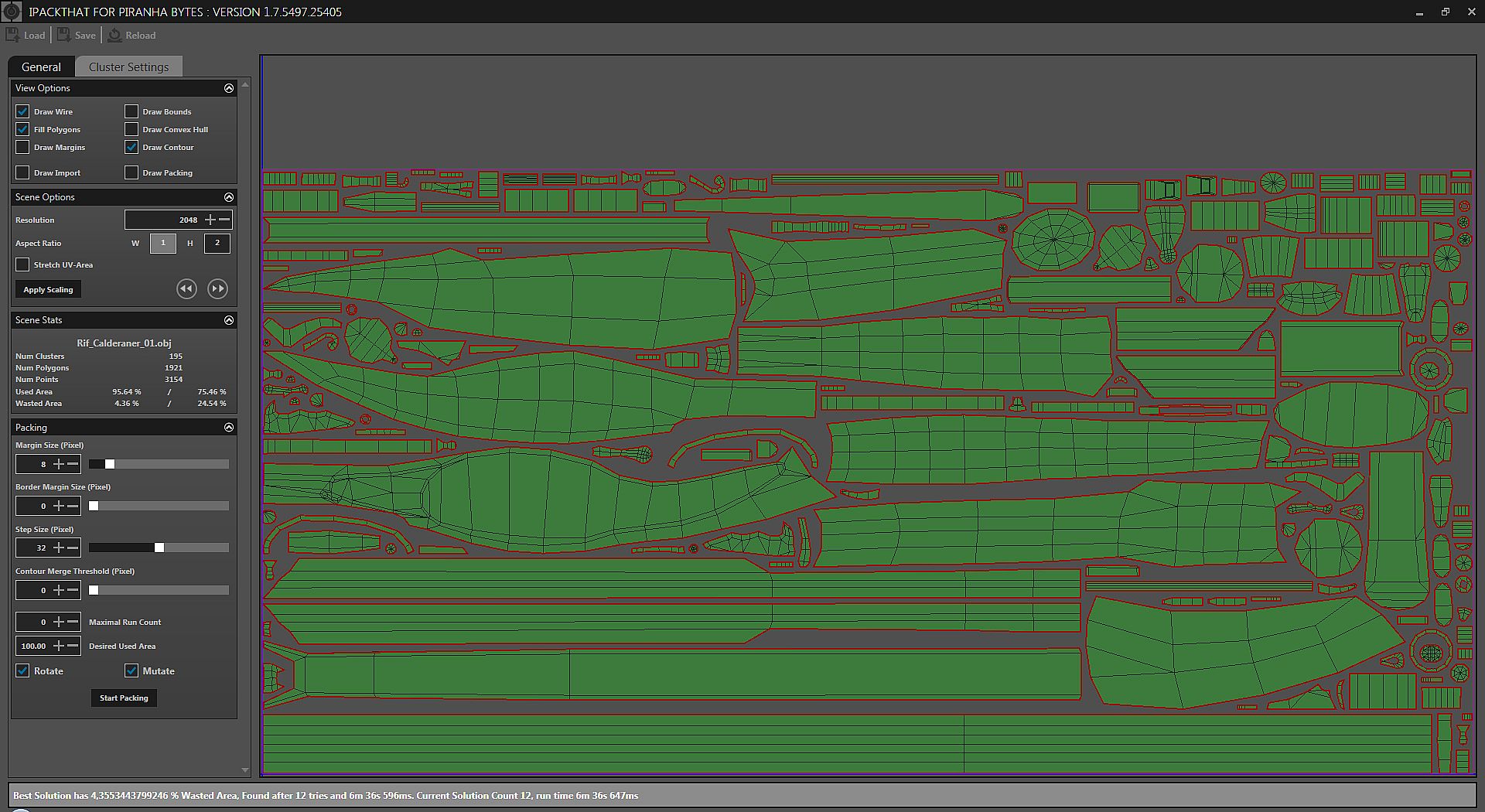
Task: Click the Save toolbar icon
Action: click(64, 35)
